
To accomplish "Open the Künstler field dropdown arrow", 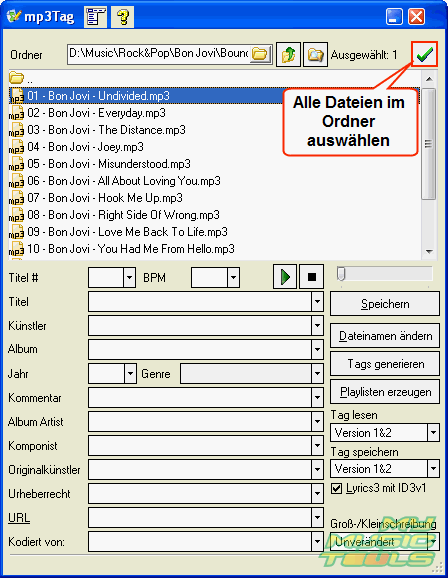I will (317, 325).
